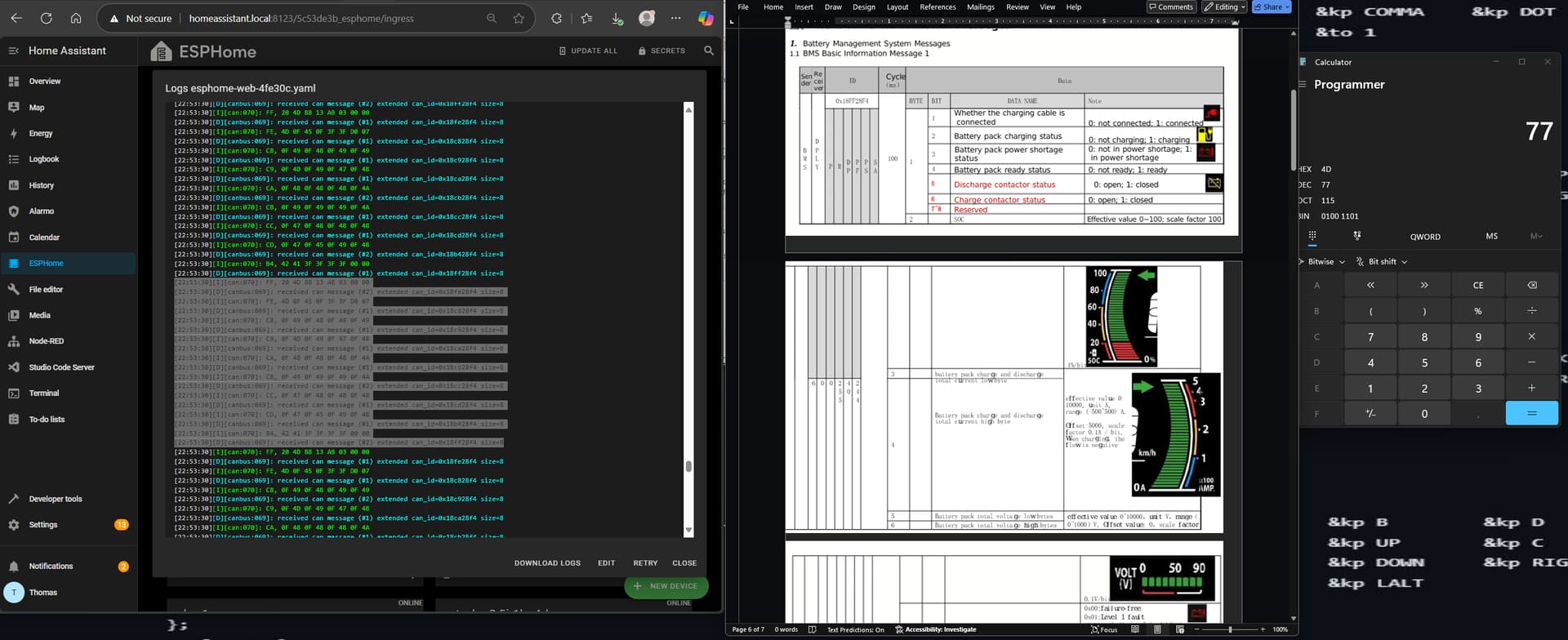Open Node-RED from the Home Assistant sidebar
The image size is (1568, 640).
click(46, 341)
